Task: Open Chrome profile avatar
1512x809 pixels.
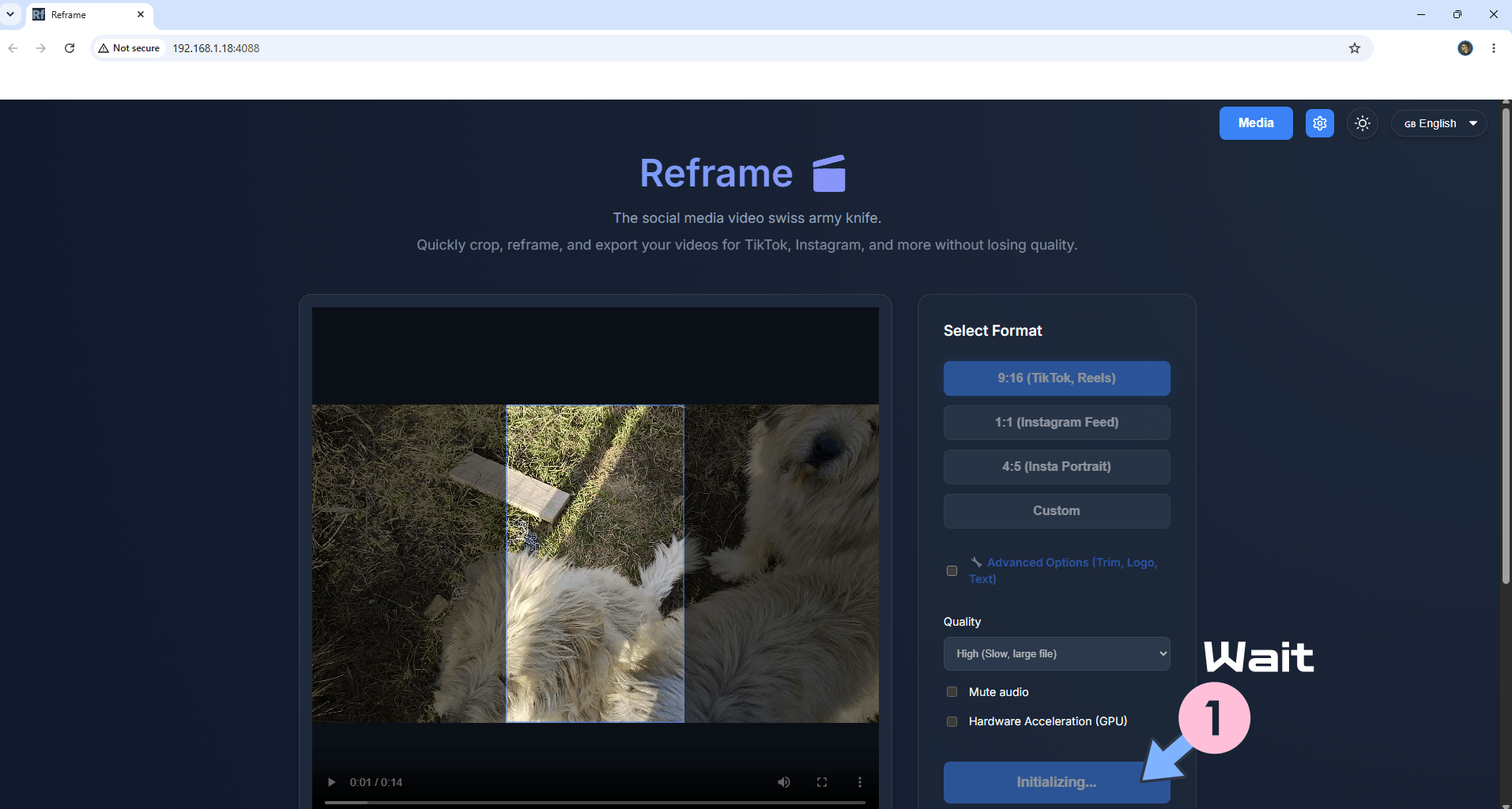Action: [x=1465, y=48]
